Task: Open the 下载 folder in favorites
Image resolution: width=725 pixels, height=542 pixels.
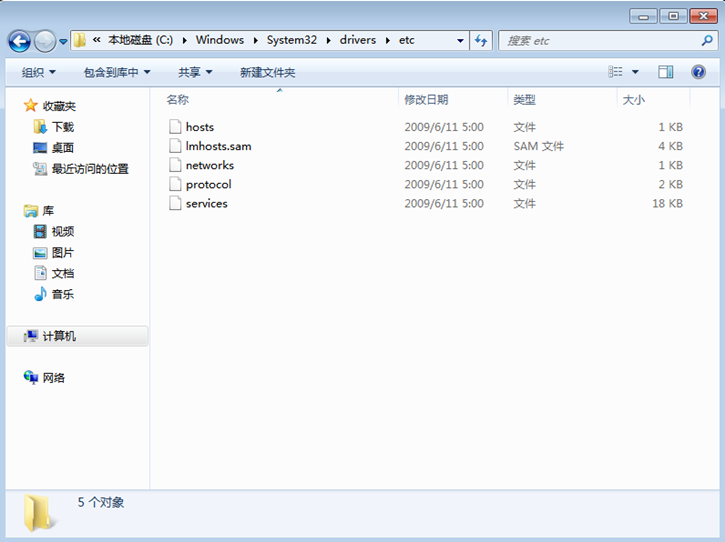Action: (x=62, y=127)
